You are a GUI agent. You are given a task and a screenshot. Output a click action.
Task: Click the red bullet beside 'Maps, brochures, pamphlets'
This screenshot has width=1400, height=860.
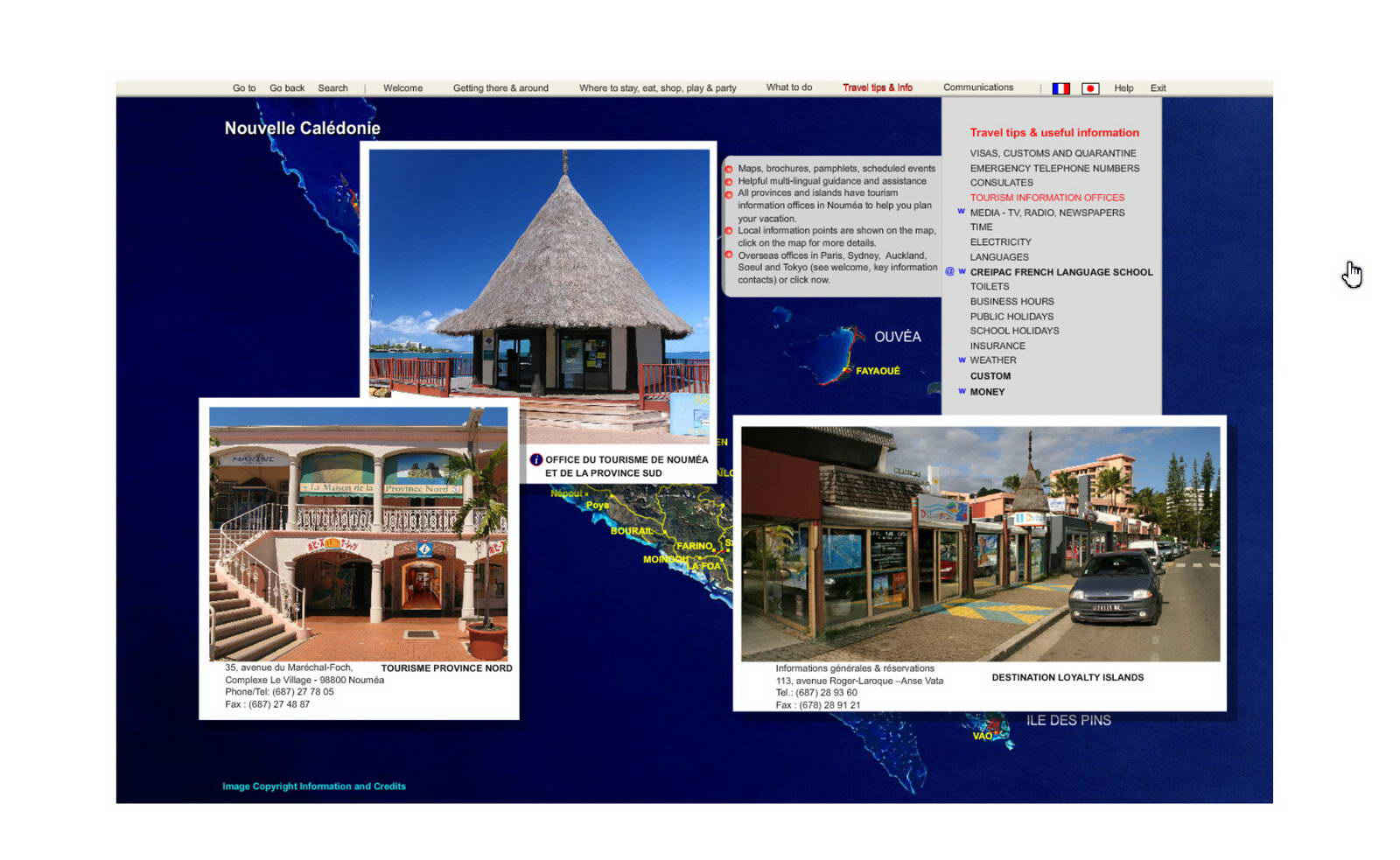click(x=729, y=169)
